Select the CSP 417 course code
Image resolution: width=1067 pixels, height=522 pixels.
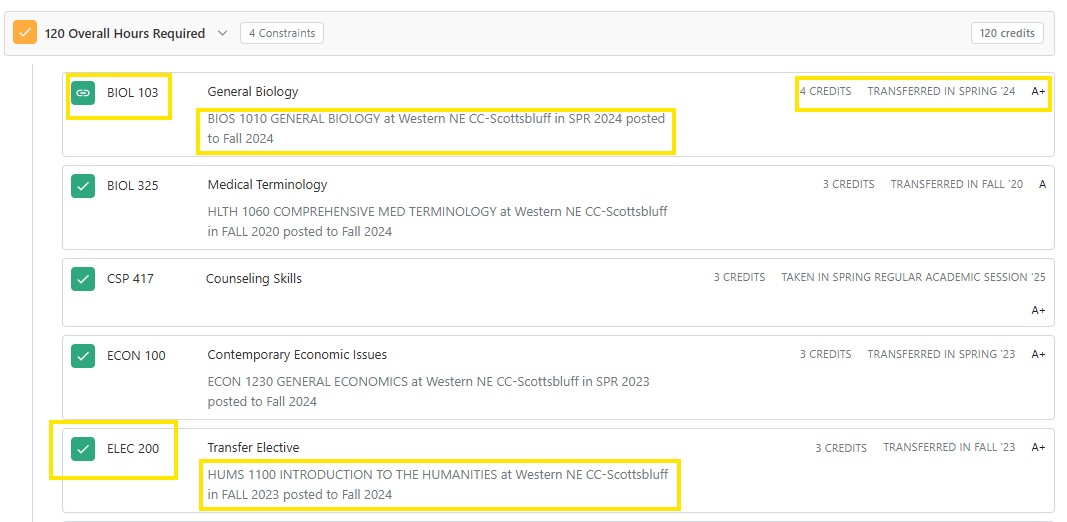[x=130, y=278]
